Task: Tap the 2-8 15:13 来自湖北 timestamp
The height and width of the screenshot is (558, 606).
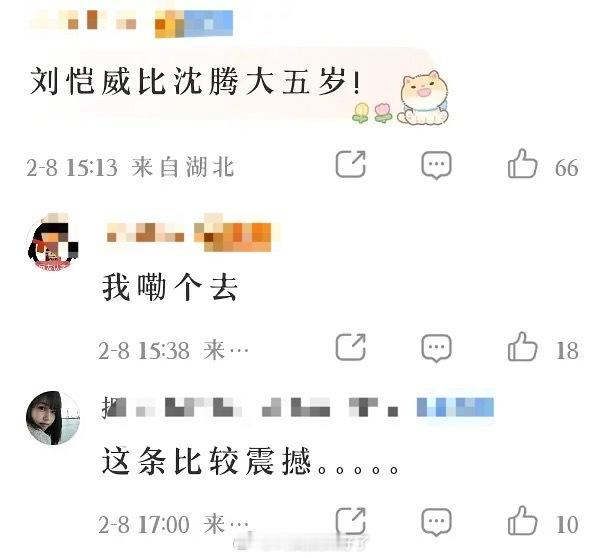Action: [x=130, y=167]
